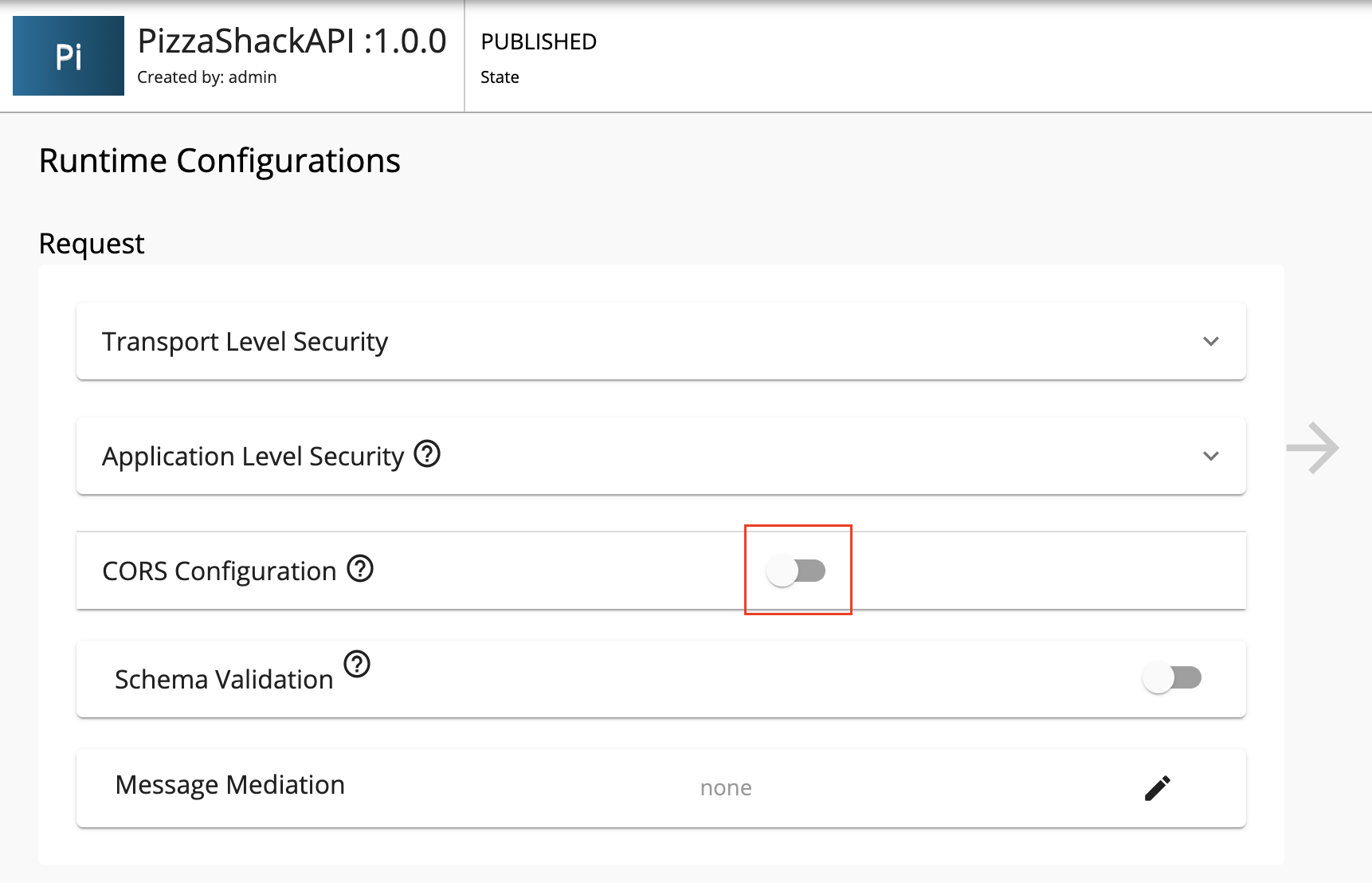Expand the Transport Level Security section

[x=1211, y=341]
